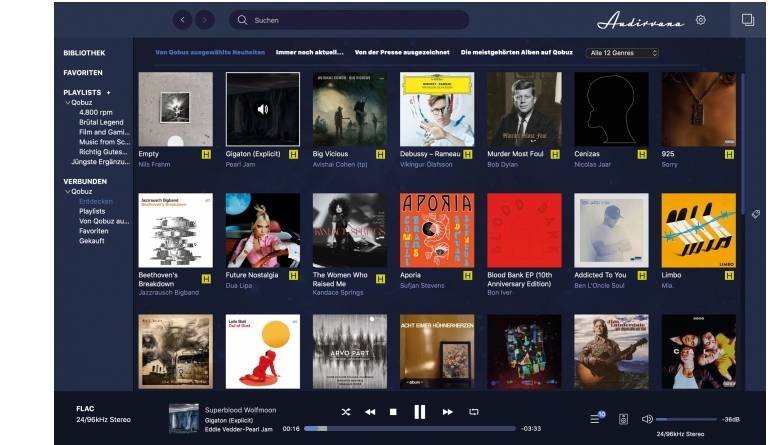Image resolution: width=770 pixels, height=445 pixels.
Task: Toggle the mini player window icon
Action: (748, 20)
